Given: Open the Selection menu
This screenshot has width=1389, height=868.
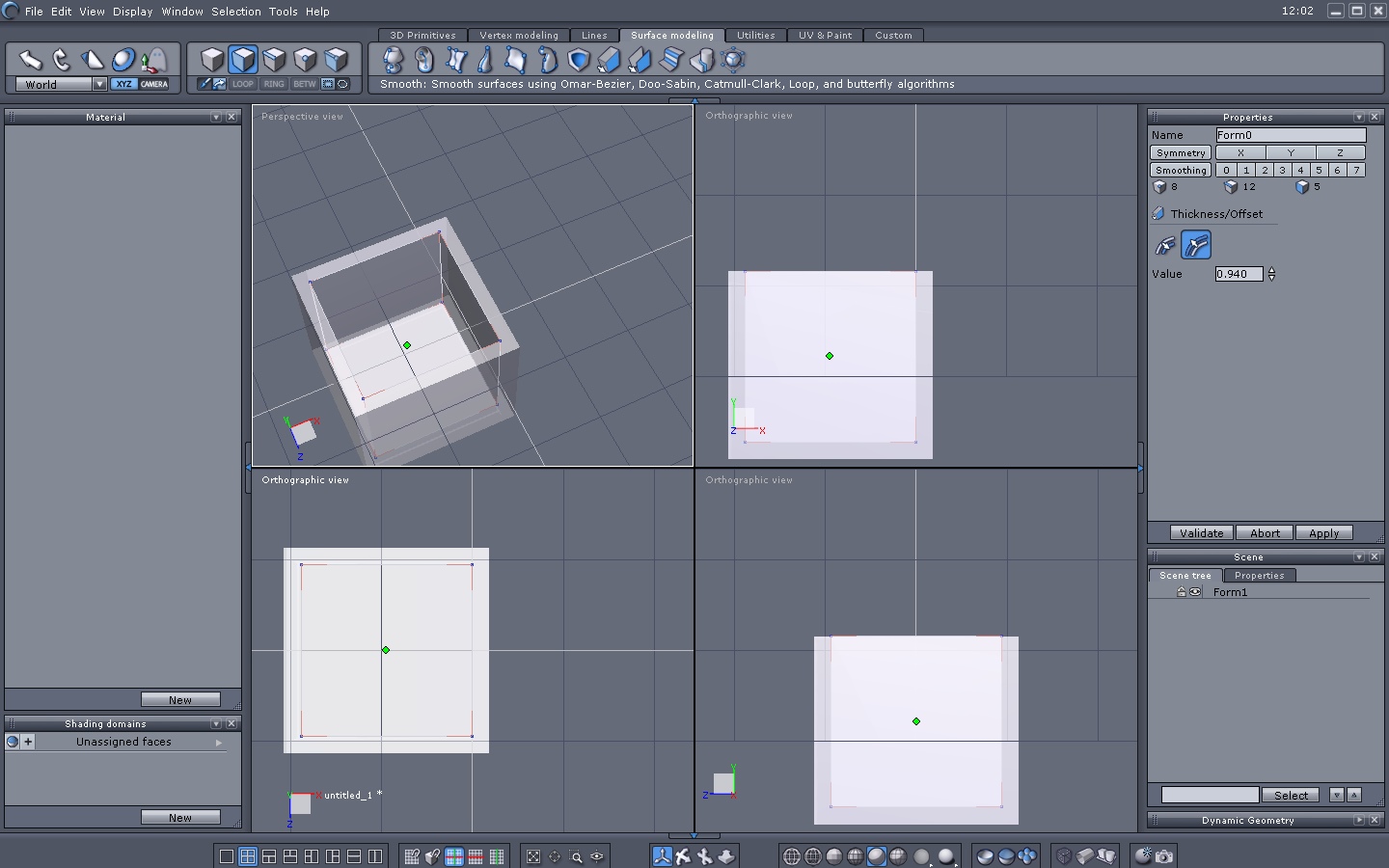Looking at the screenshot, I should pos(235,12).
